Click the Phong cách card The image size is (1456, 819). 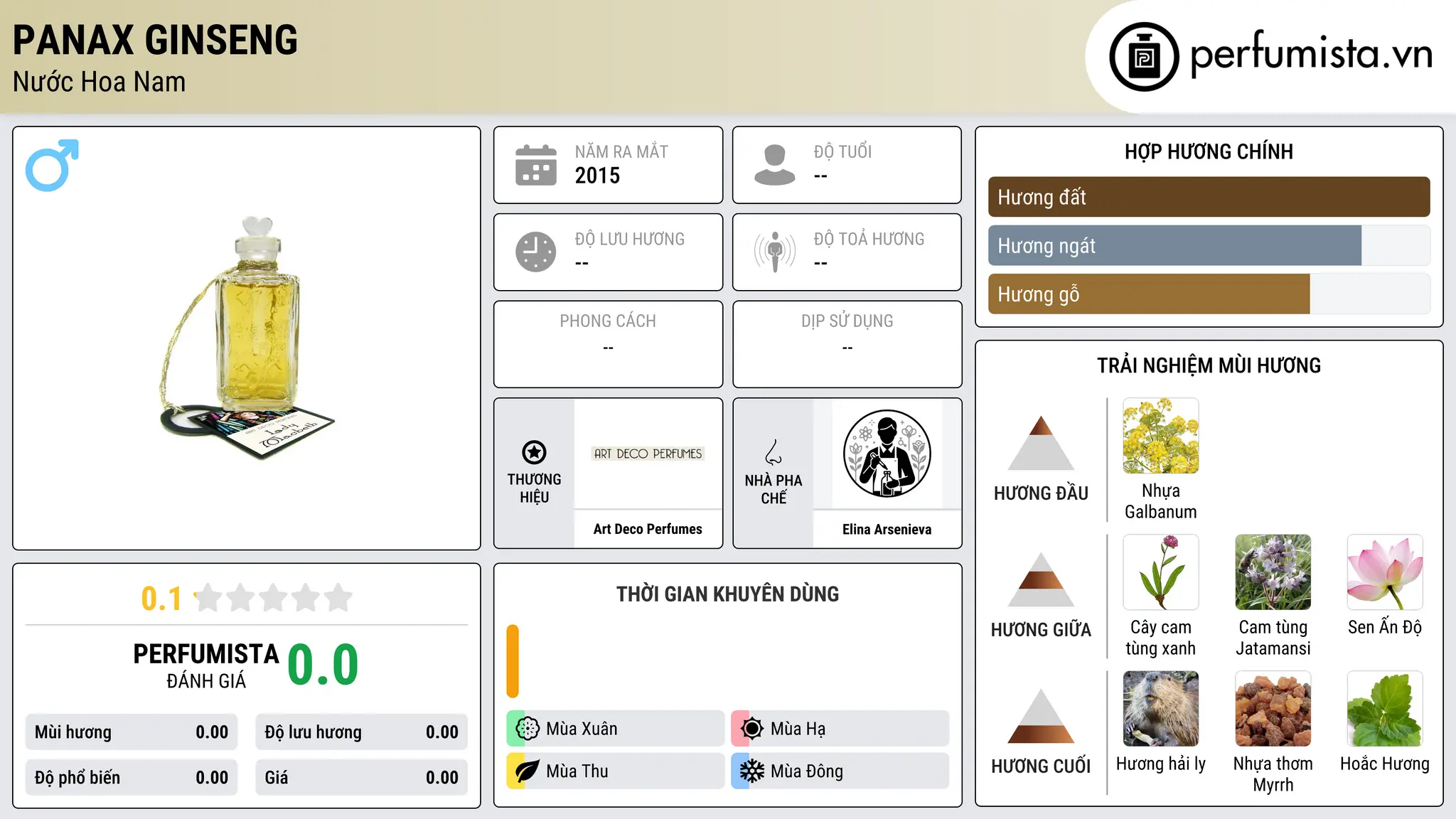tap(608, 344)
